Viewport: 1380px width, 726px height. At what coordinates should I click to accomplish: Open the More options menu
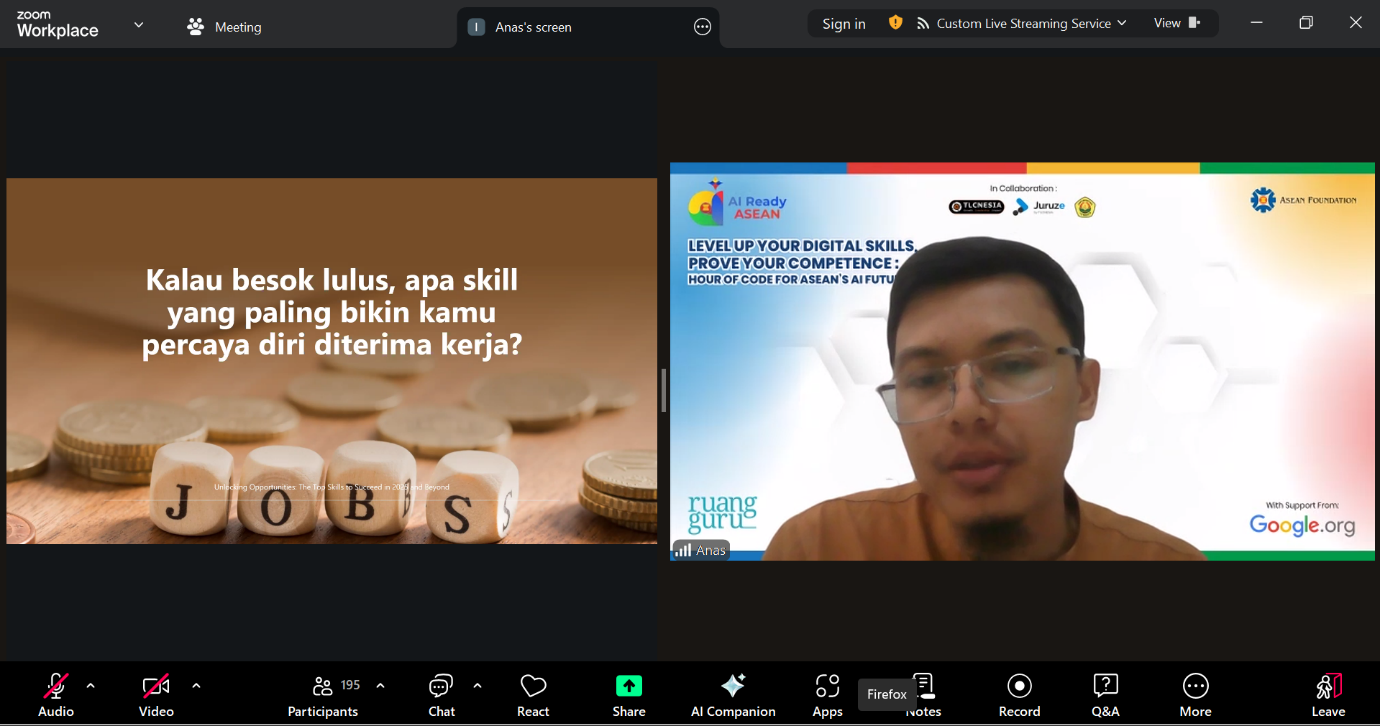[1195, 695]
